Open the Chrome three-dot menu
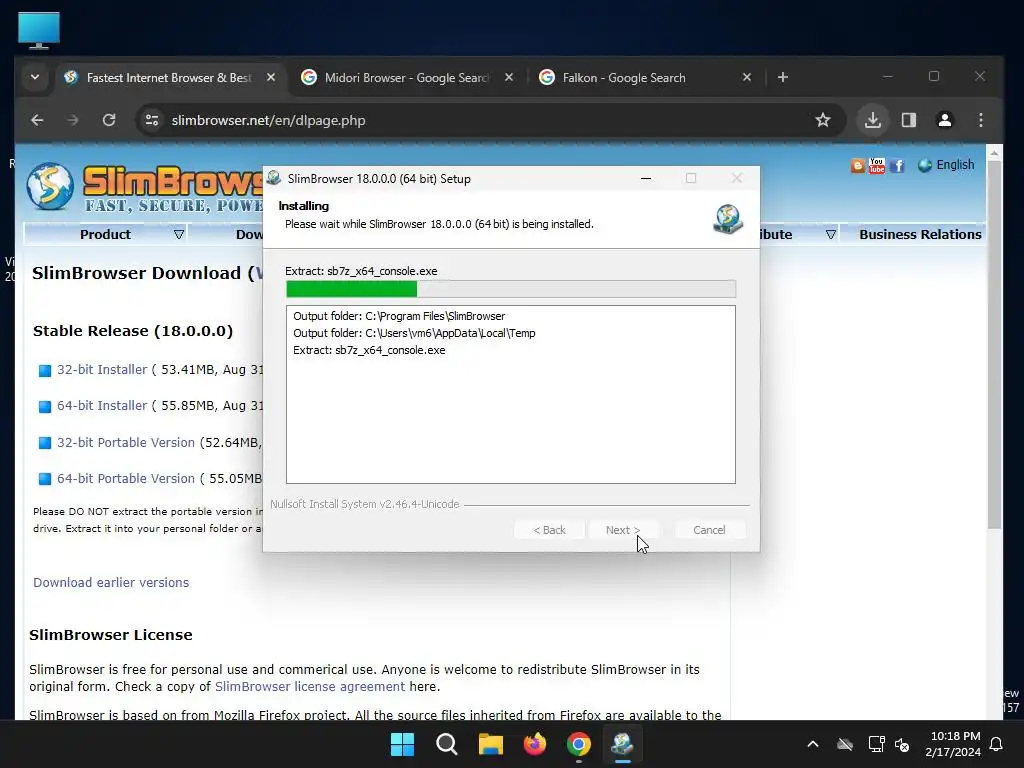The image size is (1024, 768). (x=980, y=120)
